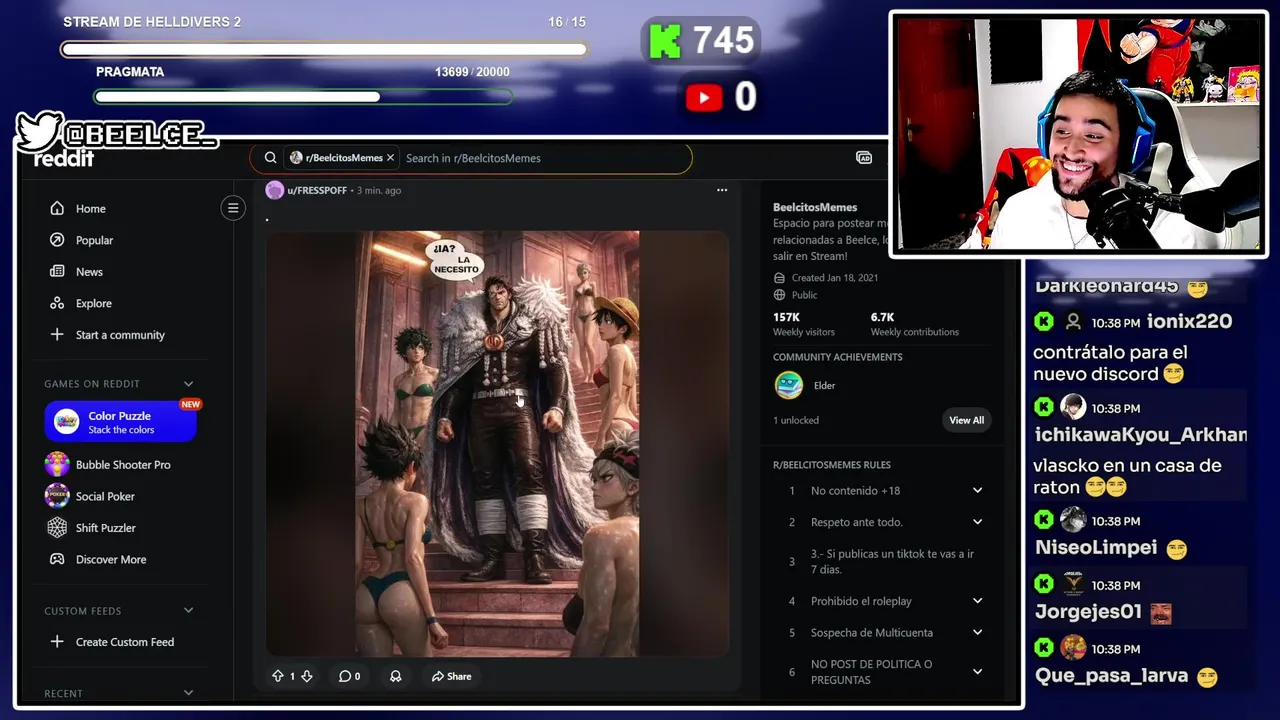This screenshot has width=1280, height=720.
Task: Open Shift Puzzler game icon
Action: [57, 528]
